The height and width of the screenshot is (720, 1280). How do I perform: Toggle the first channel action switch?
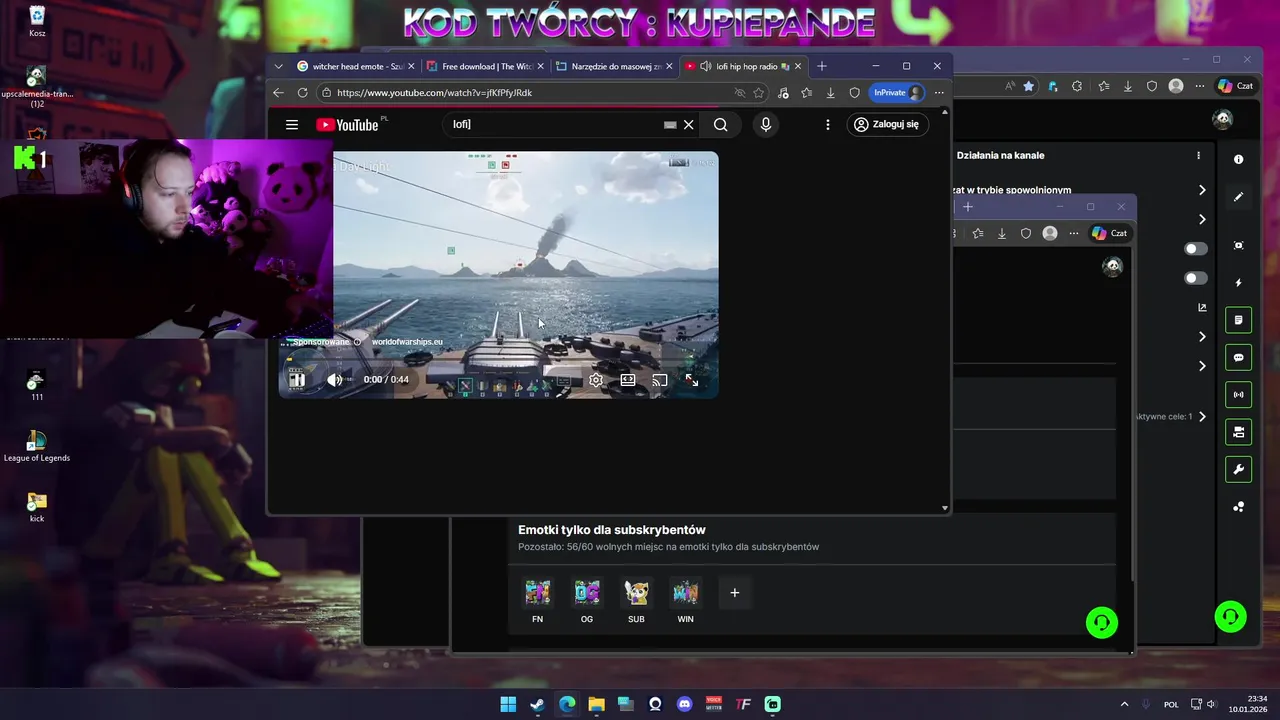pos(1196,249)
